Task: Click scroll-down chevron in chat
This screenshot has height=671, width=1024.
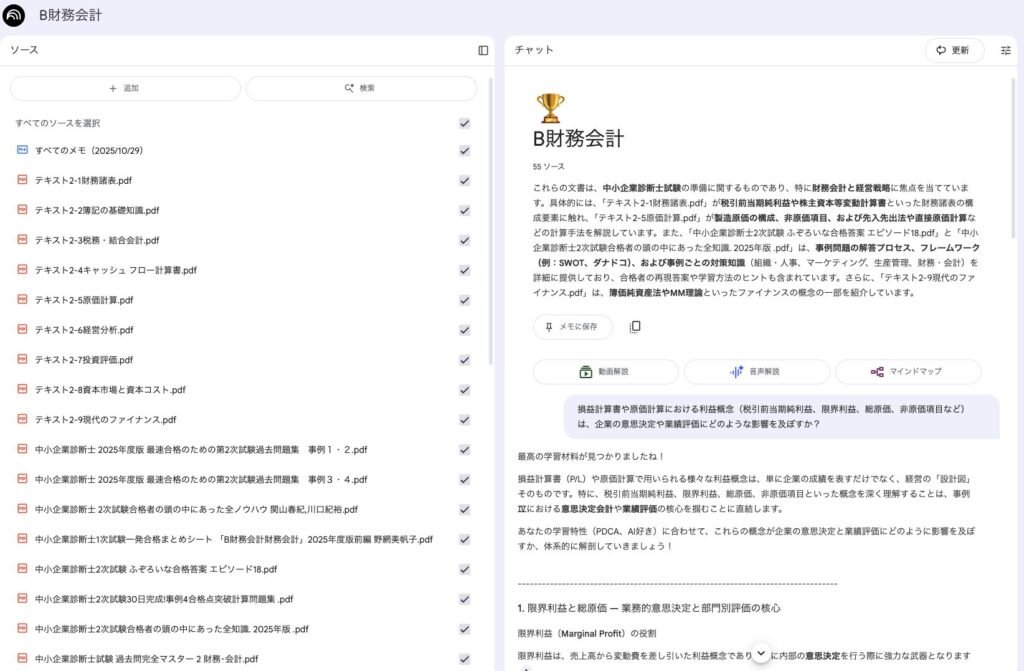Action: pyautogui.click(x=761, y=653)
